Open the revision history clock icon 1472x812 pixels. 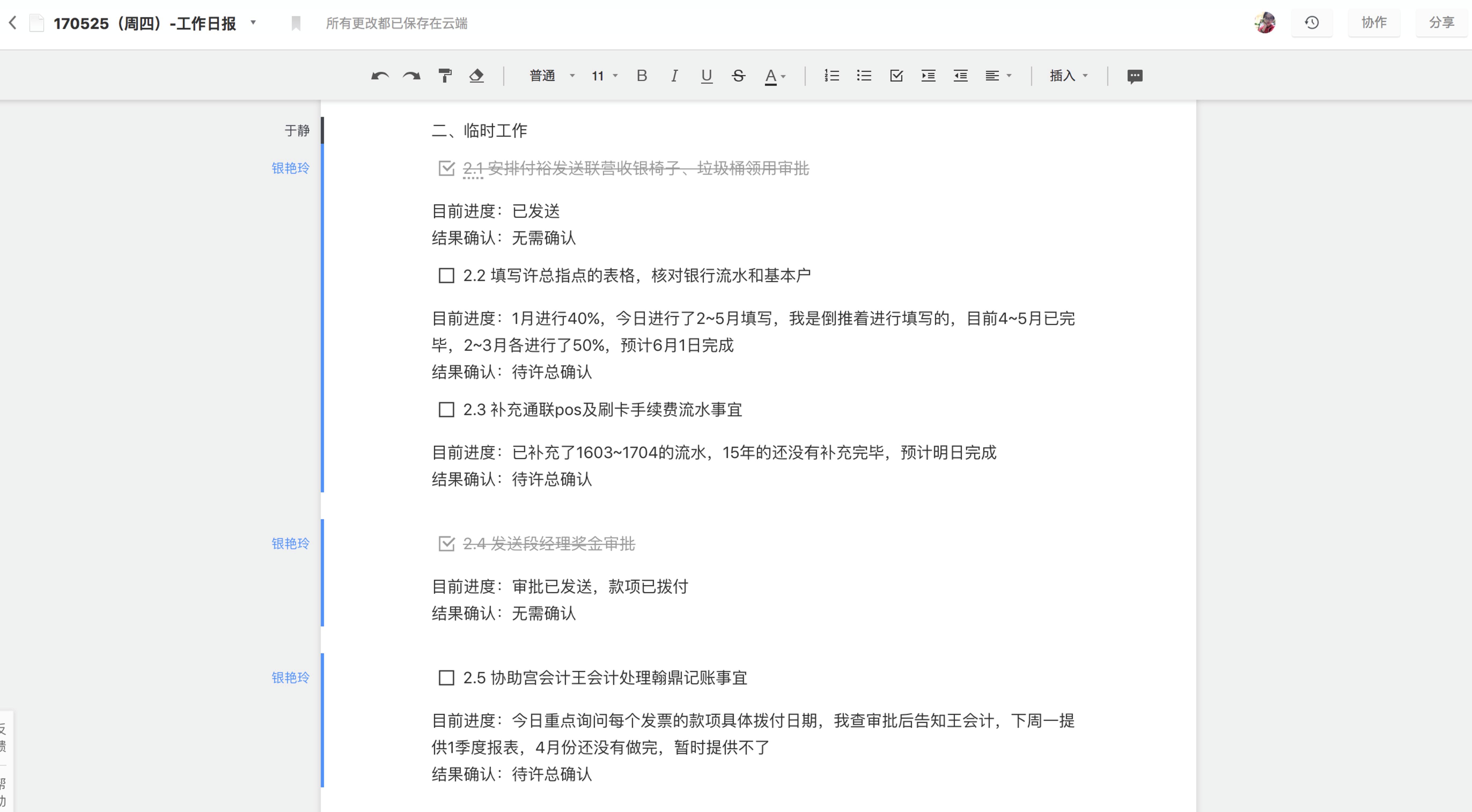pos(1311,23)
